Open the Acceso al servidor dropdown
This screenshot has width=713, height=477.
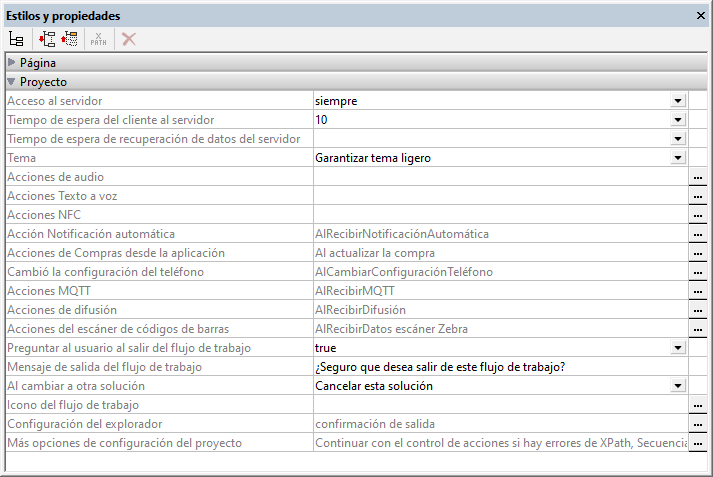(x=677, y=101)
